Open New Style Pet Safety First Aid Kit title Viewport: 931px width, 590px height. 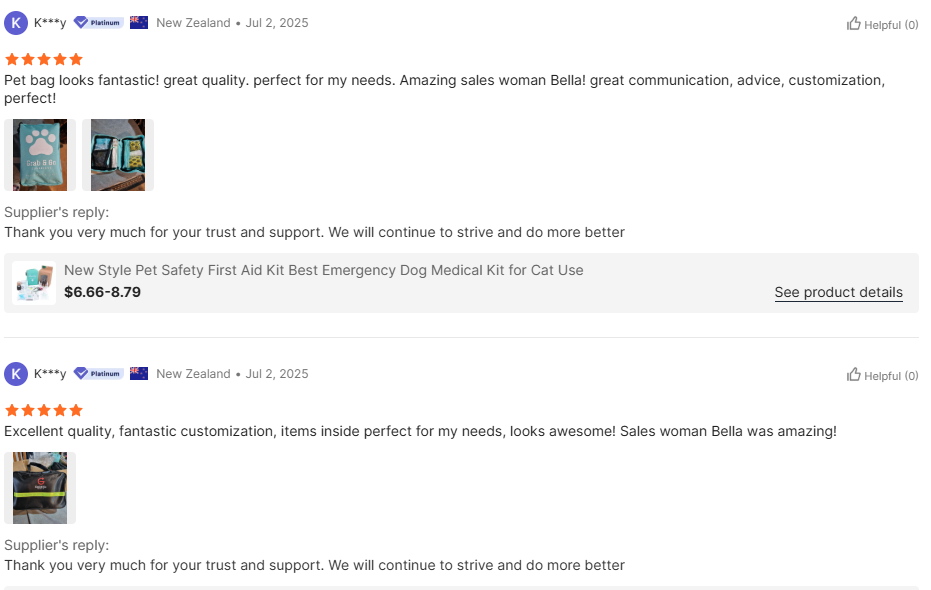click(323, 270)
